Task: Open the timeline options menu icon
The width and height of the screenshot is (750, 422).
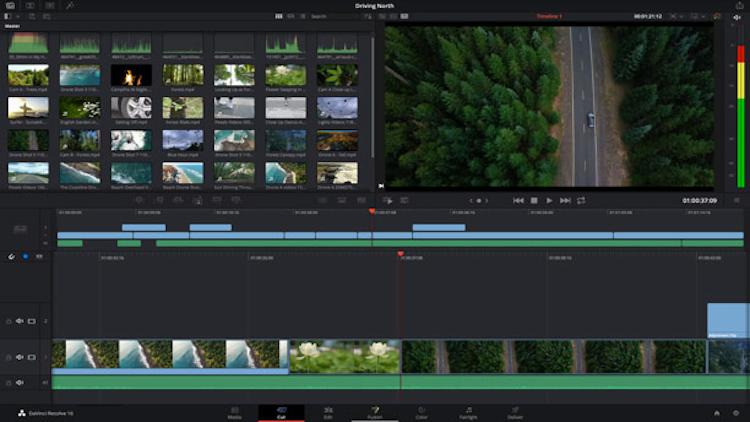Action: [x=737, y=200]
